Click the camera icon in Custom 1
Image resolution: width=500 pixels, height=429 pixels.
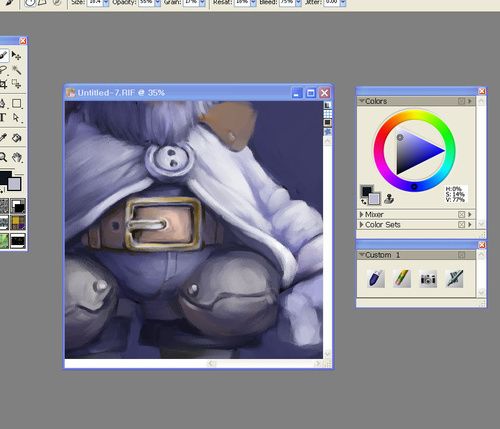point(428,278)
